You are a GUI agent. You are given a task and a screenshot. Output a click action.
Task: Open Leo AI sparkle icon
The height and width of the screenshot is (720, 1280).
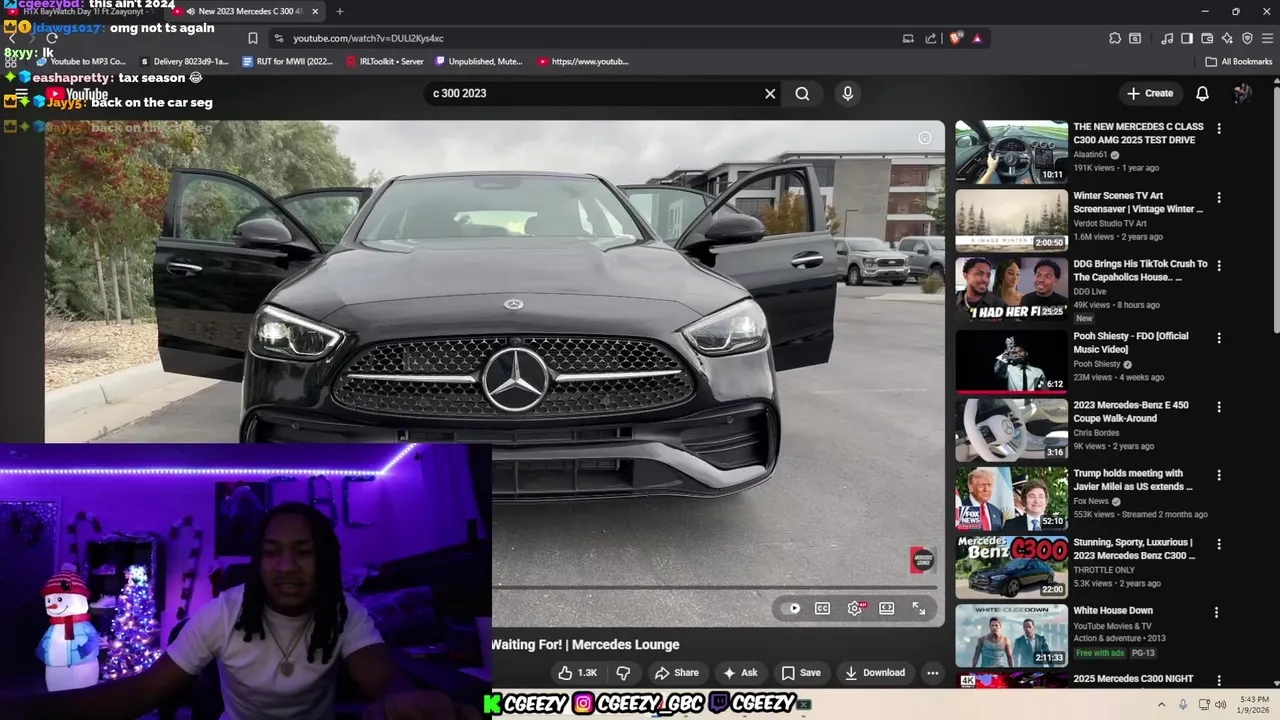(1227, 38)
